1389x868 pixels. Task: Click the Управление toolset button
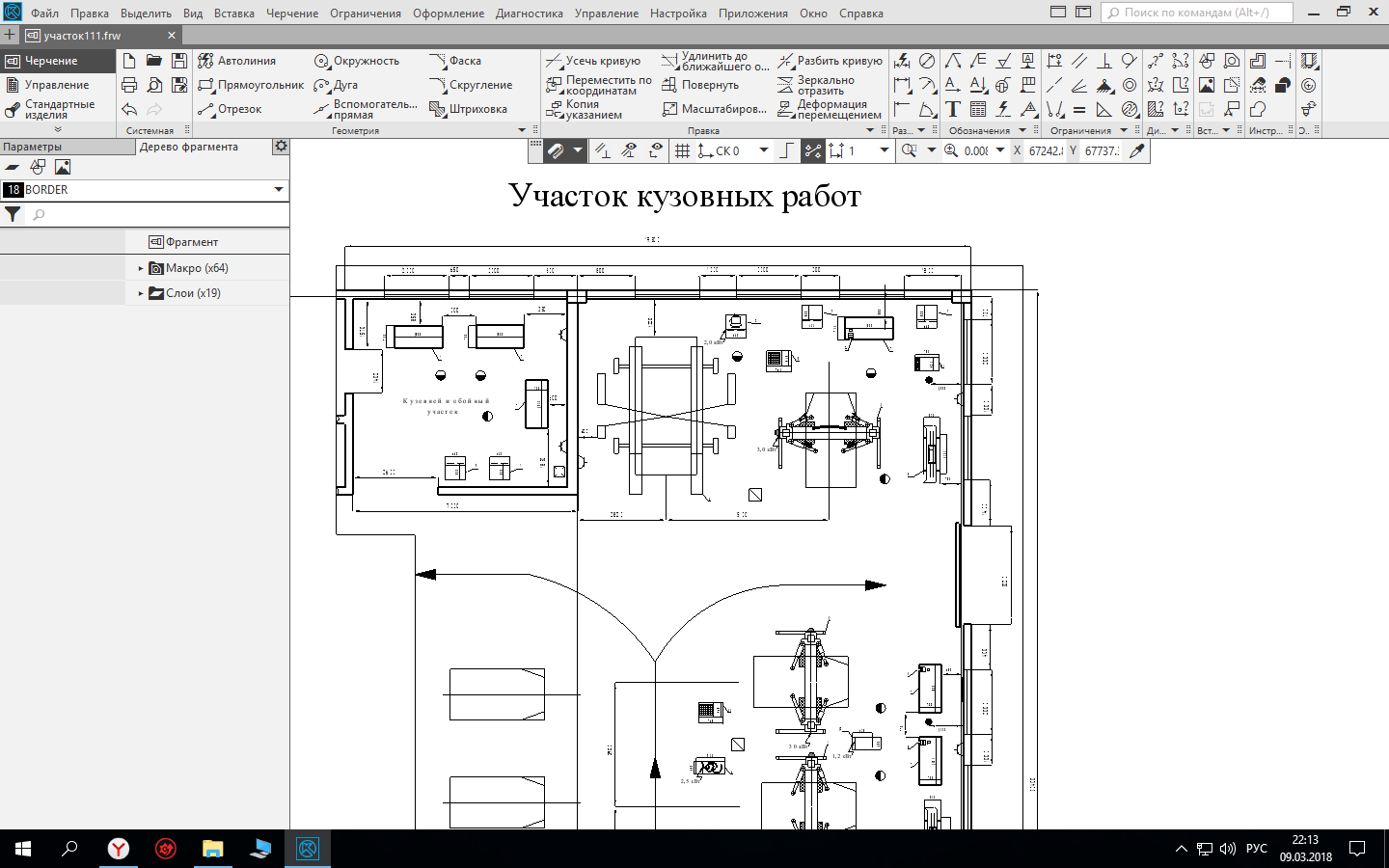point(56,85)
